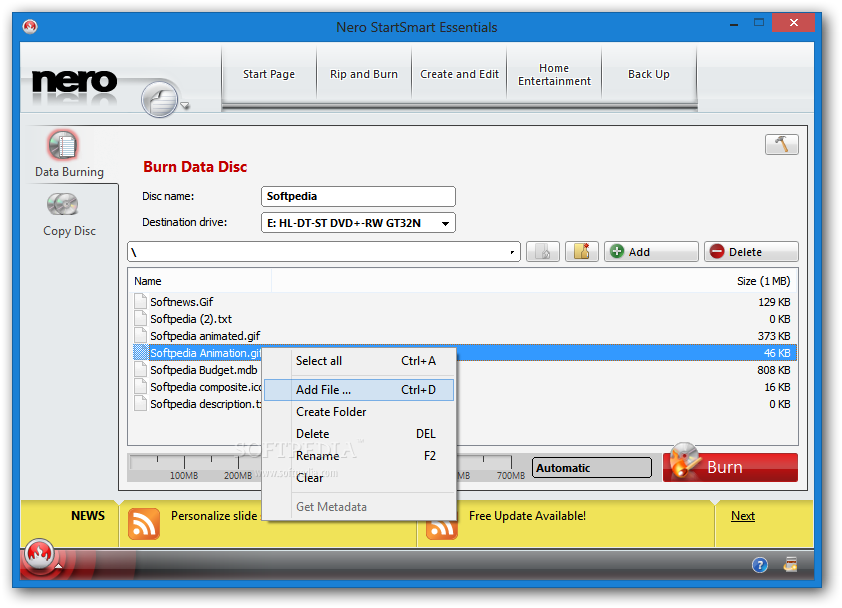
Task: Open the help question mark icon
Action: [x=759, y=565]
